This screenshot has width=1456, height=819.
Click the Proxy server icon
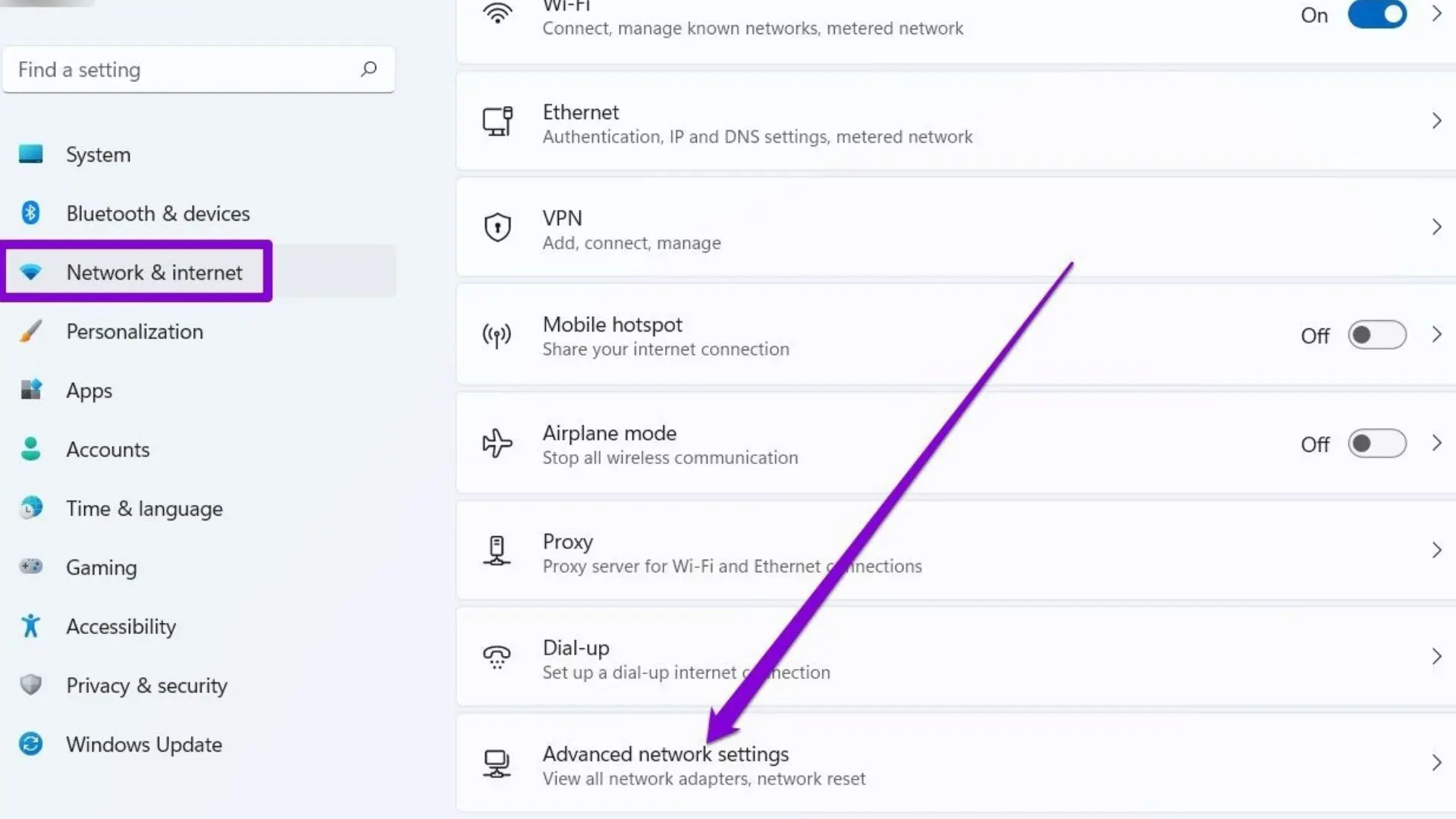coord(497,551)
